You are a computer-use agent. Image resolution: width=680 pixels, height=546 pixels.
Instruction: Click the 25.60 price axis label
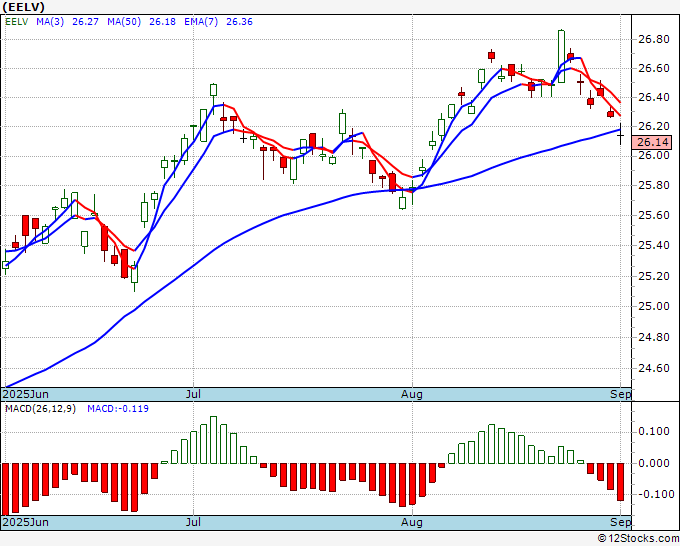[654, 216]
